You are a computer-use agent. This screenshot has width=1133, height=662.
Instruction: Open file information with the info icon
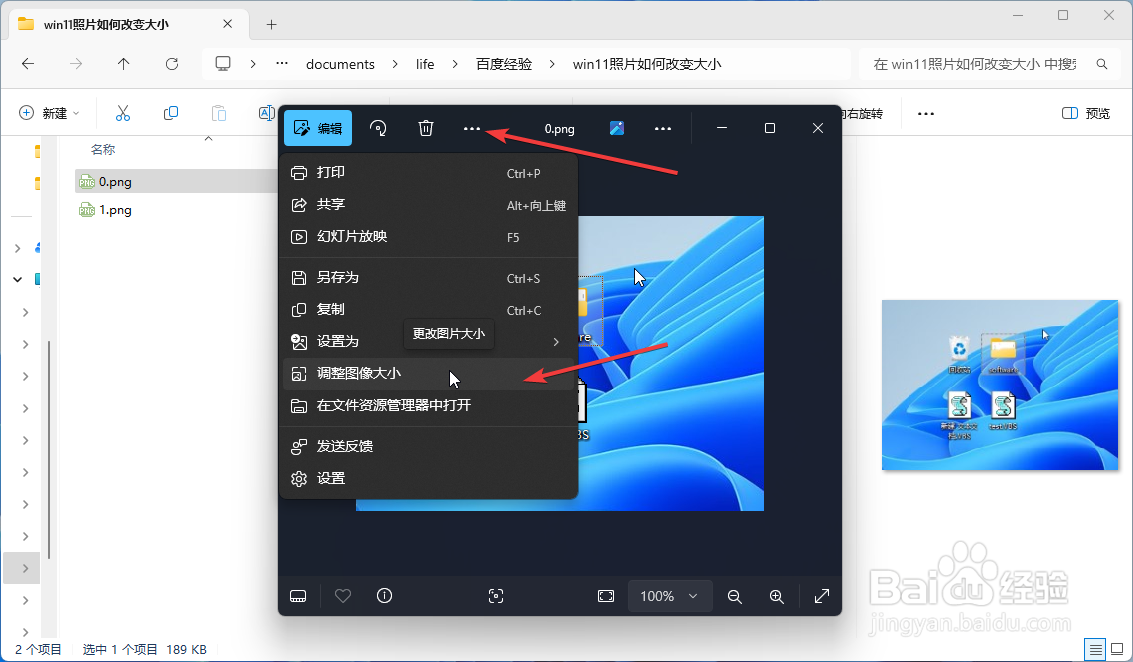(x=384, y=596)
